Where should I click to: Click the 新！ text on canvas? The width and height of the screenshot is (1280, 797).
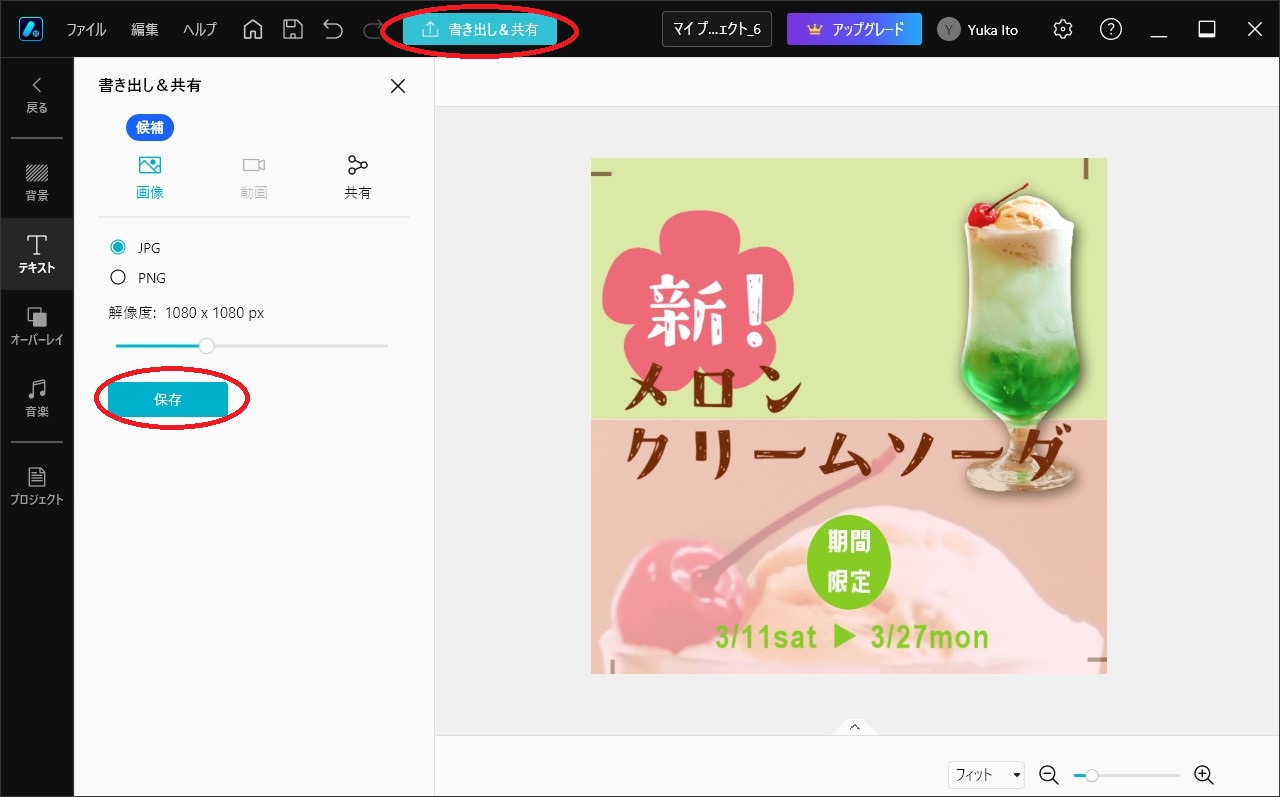pos(706,313)
